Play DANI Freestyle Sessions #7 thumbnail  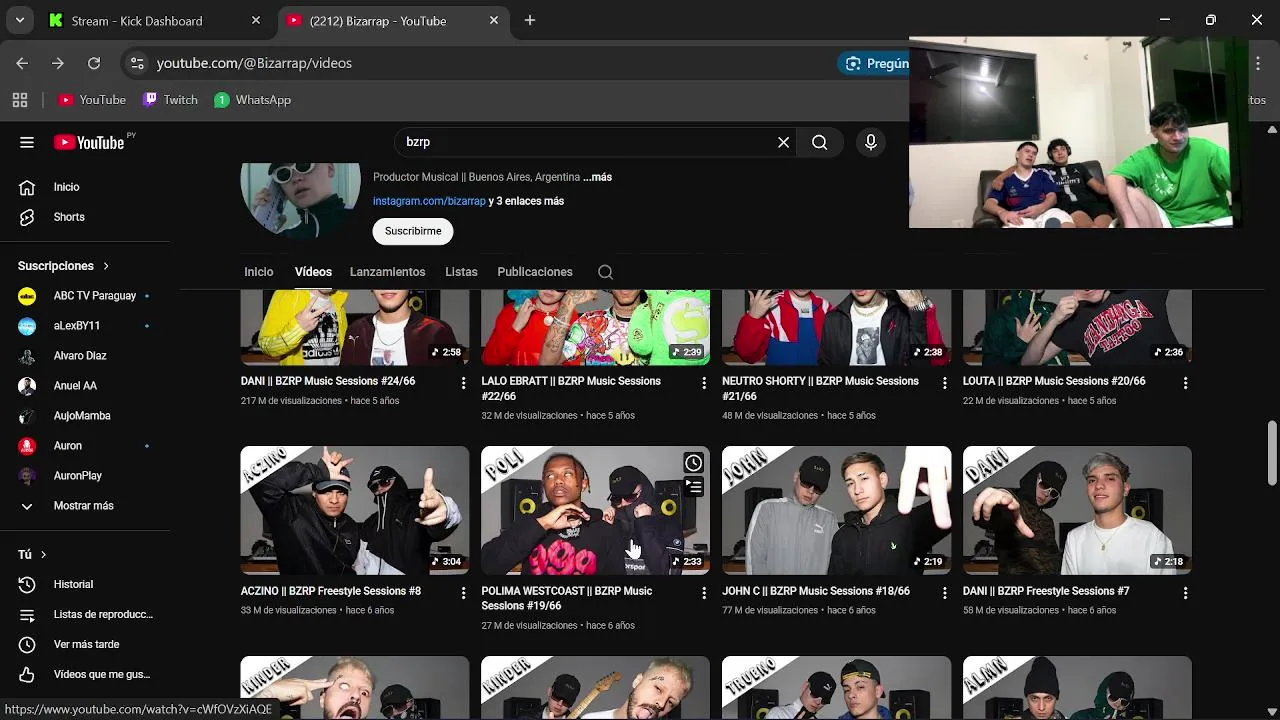pyautogui.click(x=1077, y=510)
